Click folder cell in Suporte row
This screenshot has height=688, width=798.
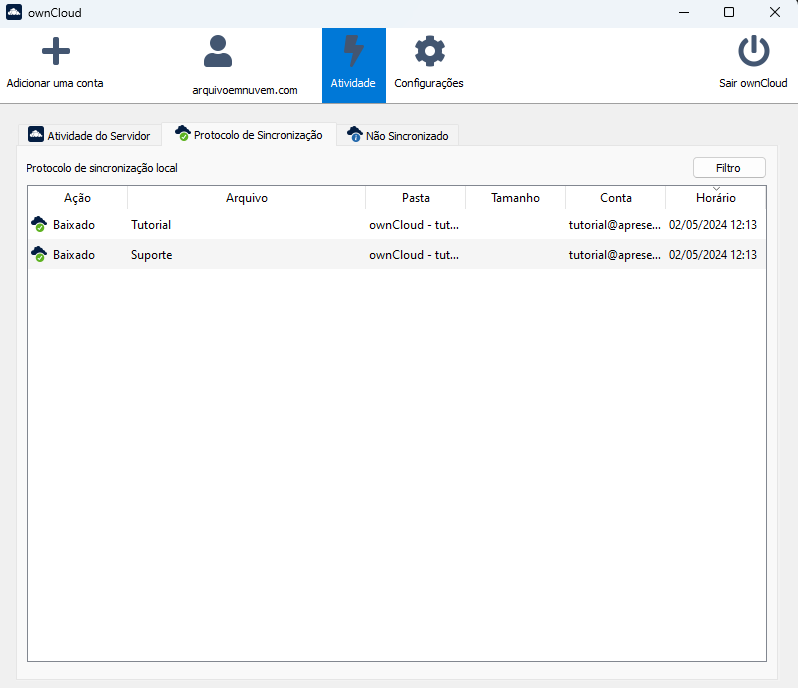414,255
